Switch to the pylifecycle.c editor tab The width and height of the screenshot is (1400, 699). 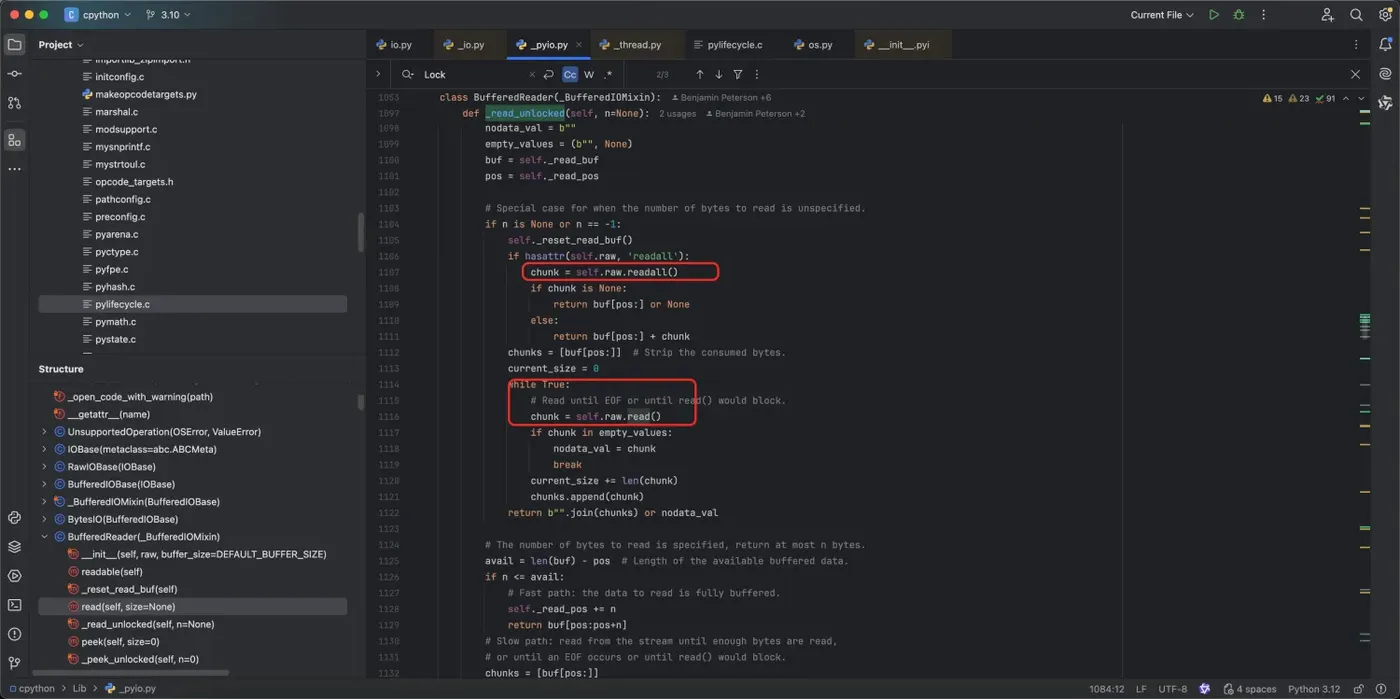[727, 45]
